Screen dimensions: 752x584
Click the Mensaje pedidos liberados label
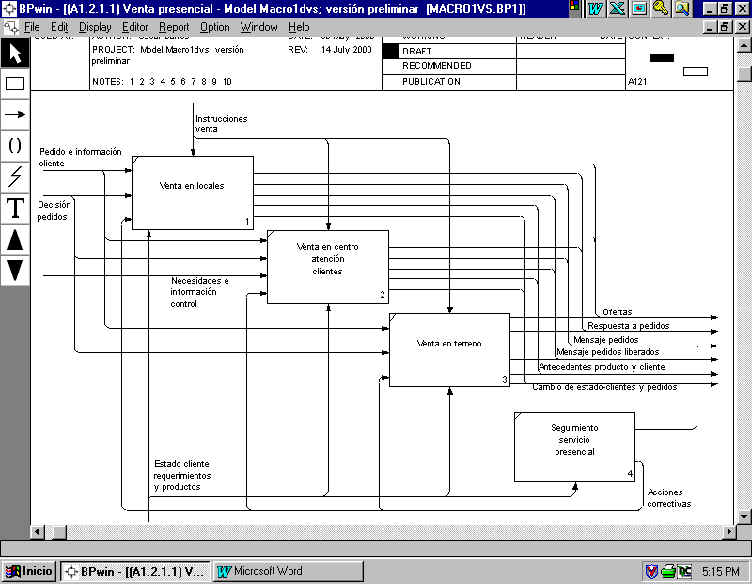click(x=608, y=352)
